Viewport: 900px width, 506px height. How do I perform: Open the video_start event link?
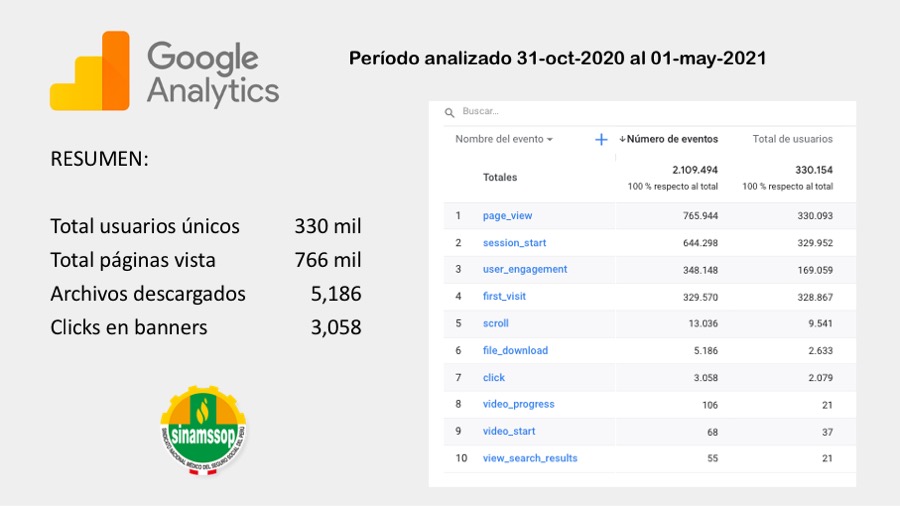tap(508, 431)
